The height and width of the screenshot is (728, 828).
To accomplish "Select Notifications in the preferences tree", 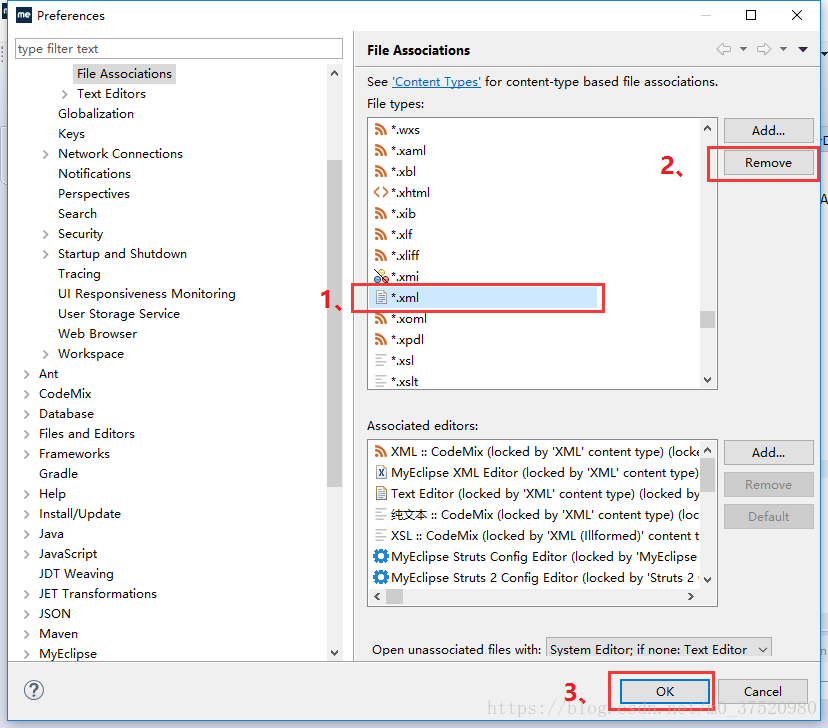I will 94,174.
